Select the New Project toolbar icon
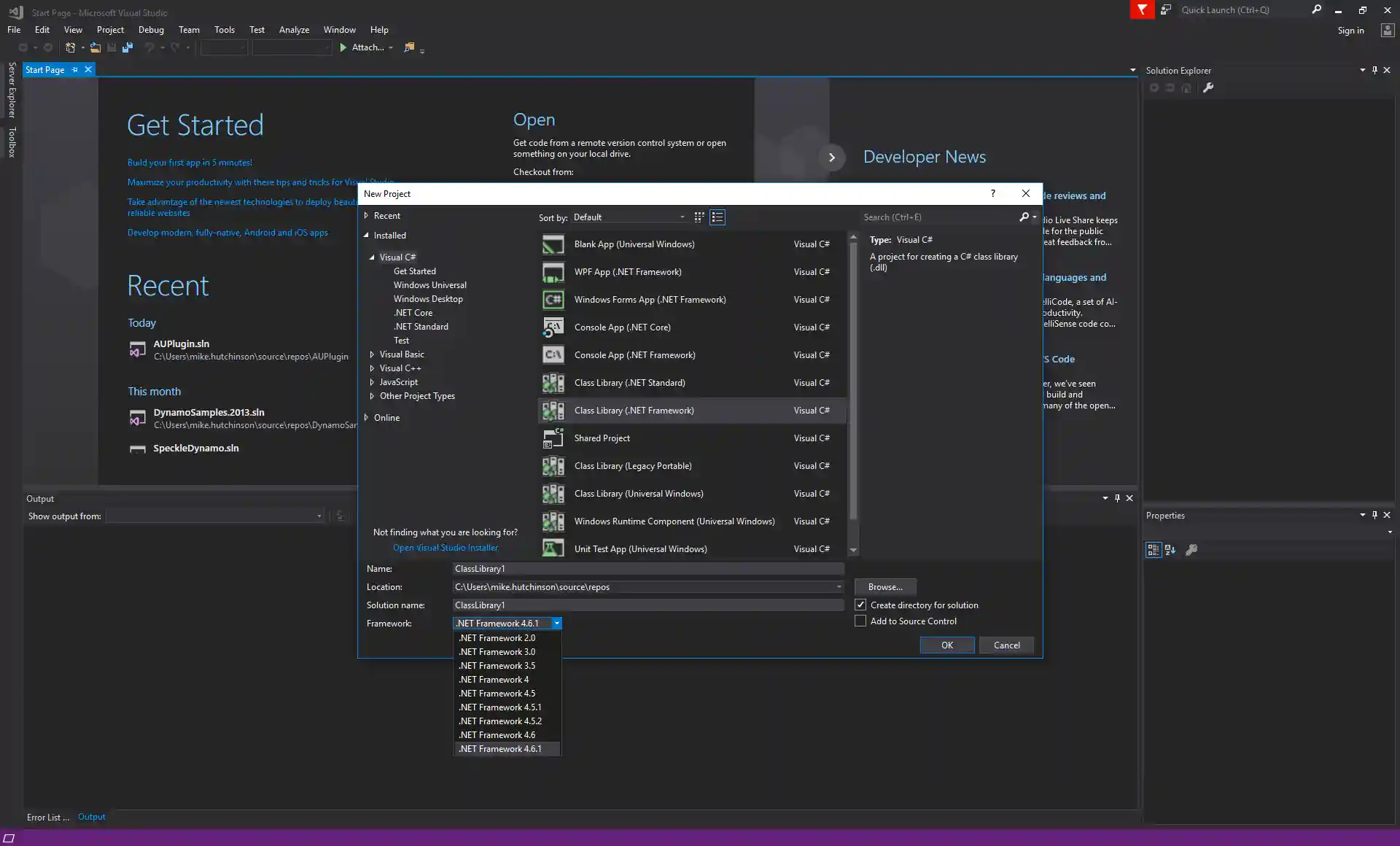Screen dimensions: 1400x846 (70, 47)
